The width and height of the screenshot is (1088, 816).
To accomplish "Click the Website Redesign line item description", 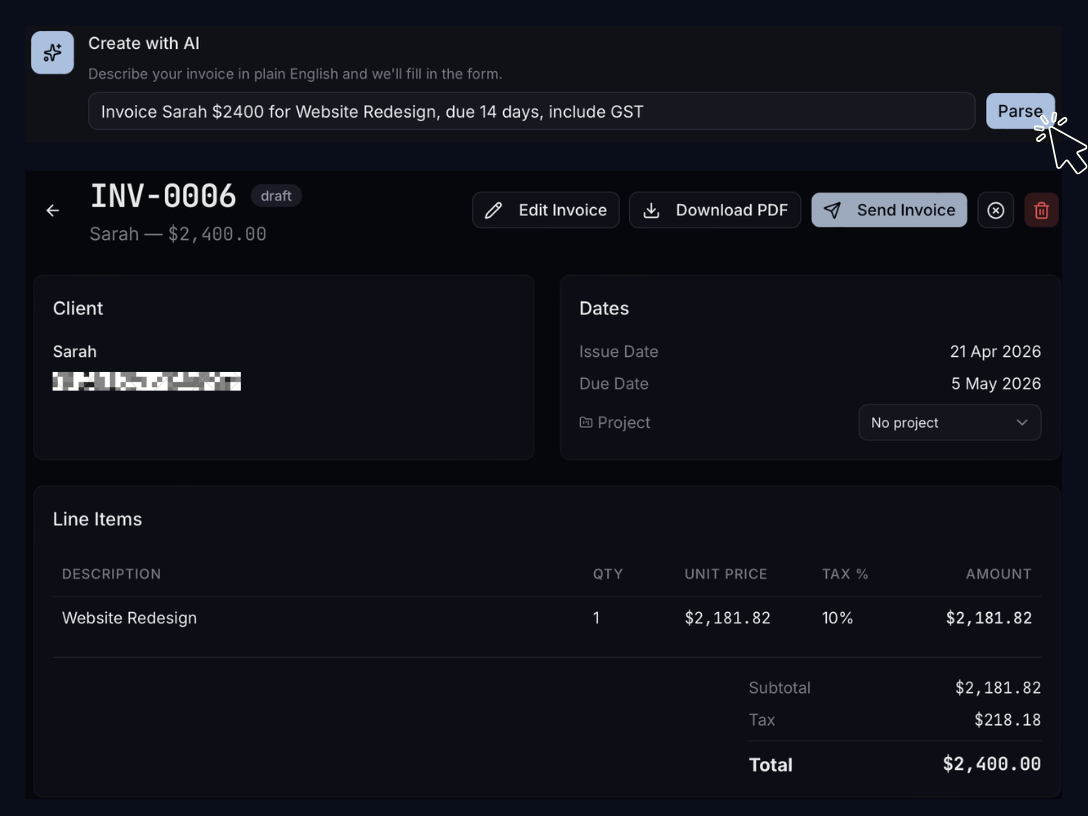I will click(129, 618).
